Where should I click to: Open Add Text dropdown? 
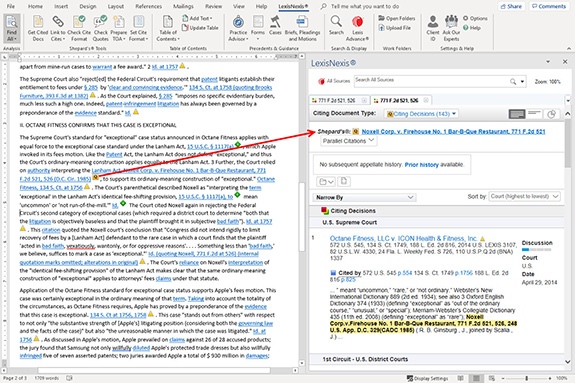[x=197, y=18]
